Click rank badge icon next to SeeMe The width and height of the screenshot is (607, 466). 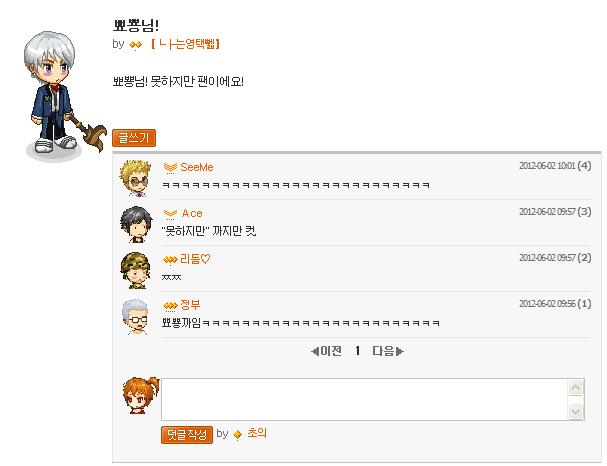(170, 168)
